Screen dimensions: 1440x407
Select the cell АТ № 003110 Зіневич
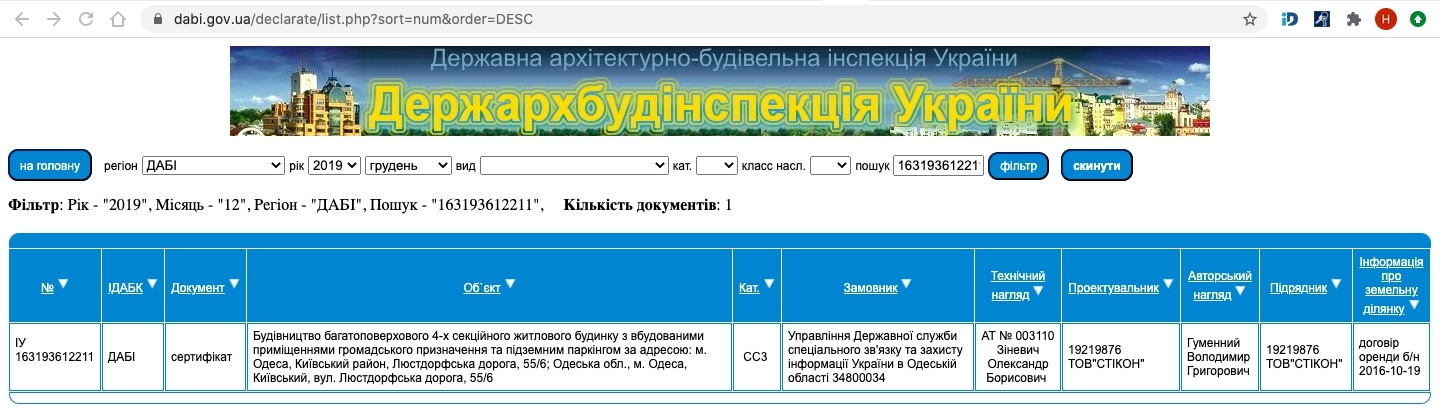(x=1017, y=356)
